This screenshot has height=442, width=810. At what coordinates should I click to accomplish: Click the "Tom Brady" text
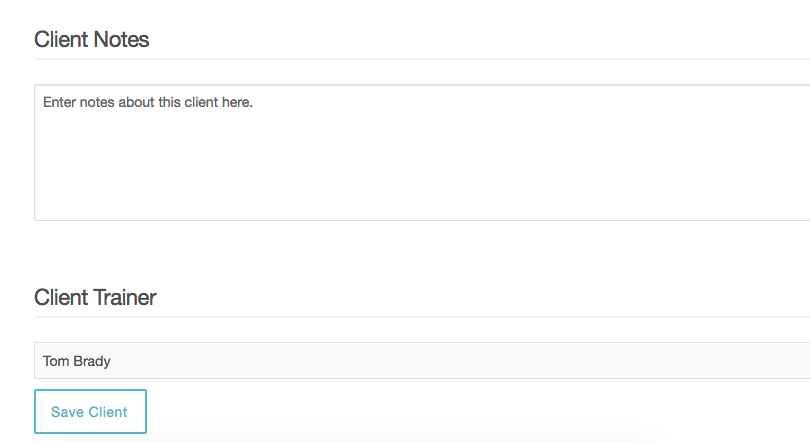point(76,361)
